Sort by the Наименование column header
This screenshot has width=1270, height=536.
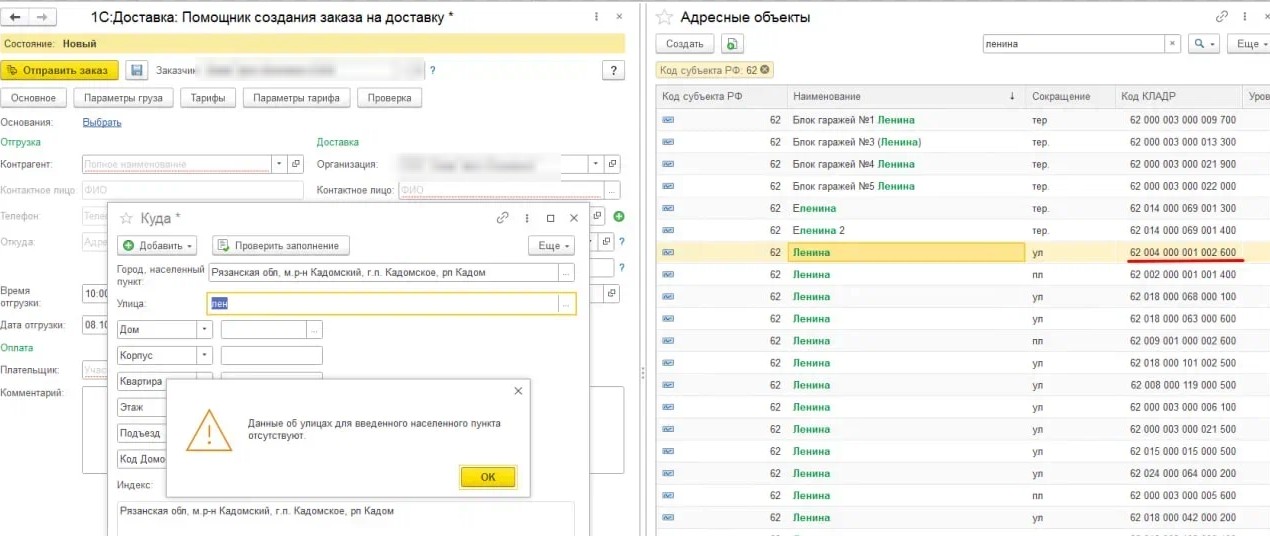900,96
